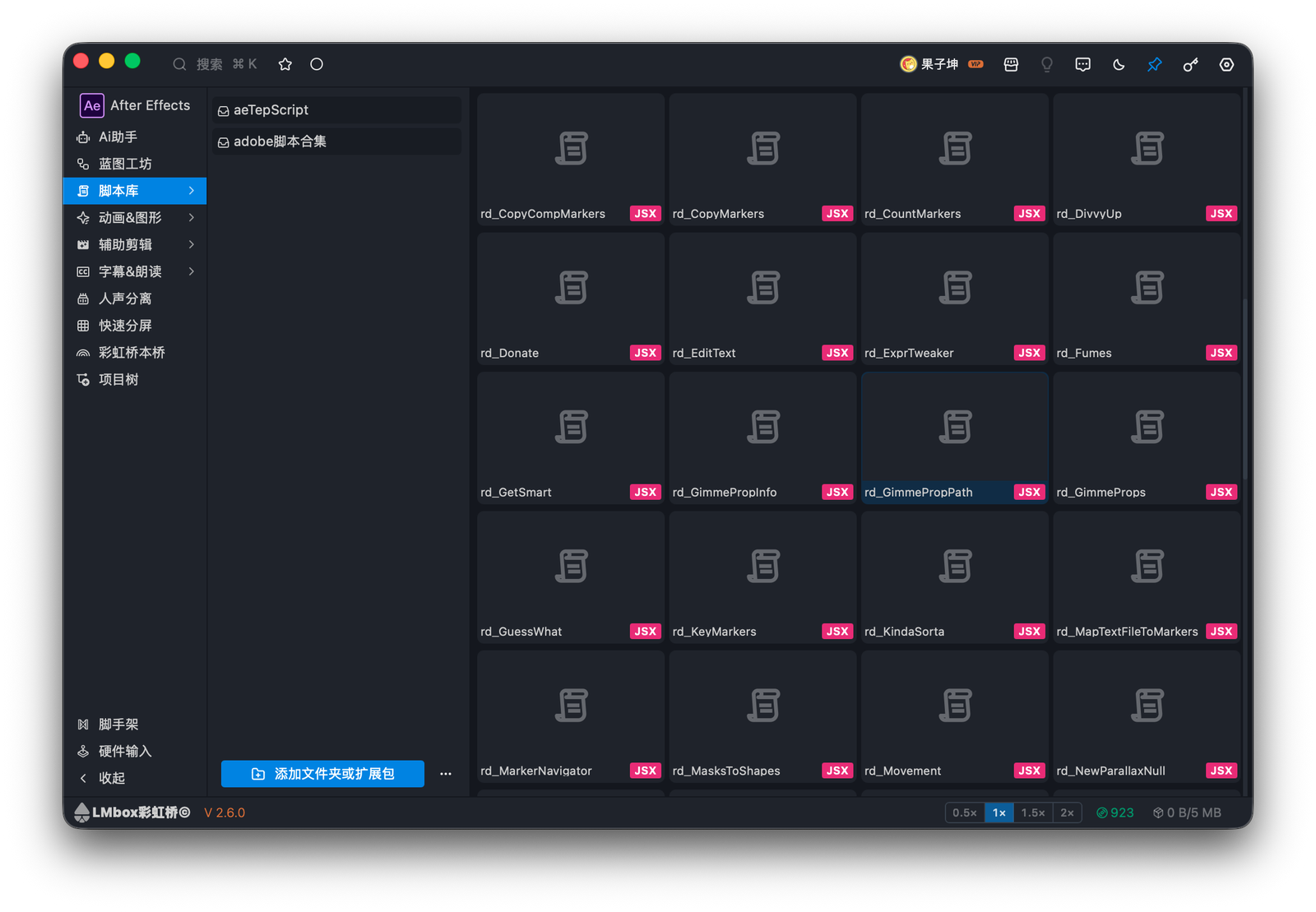Viewport: 1316px width, 912px height.
Task: Expand the 辅助剪辑 chevron
Action: 192,244
